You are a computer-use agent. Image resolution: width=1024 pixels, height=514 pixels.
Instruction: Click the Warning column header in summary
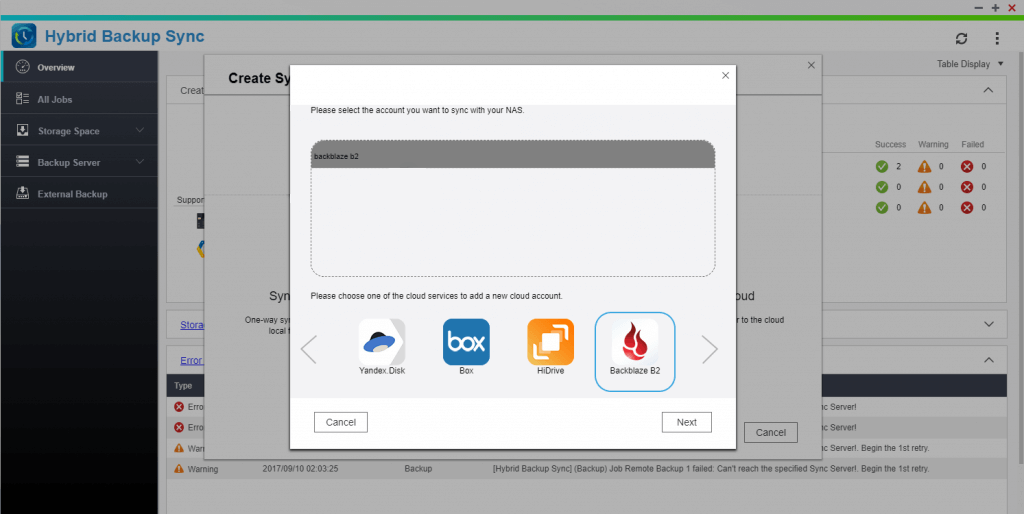pyautogui.click(x=933, y=144)
